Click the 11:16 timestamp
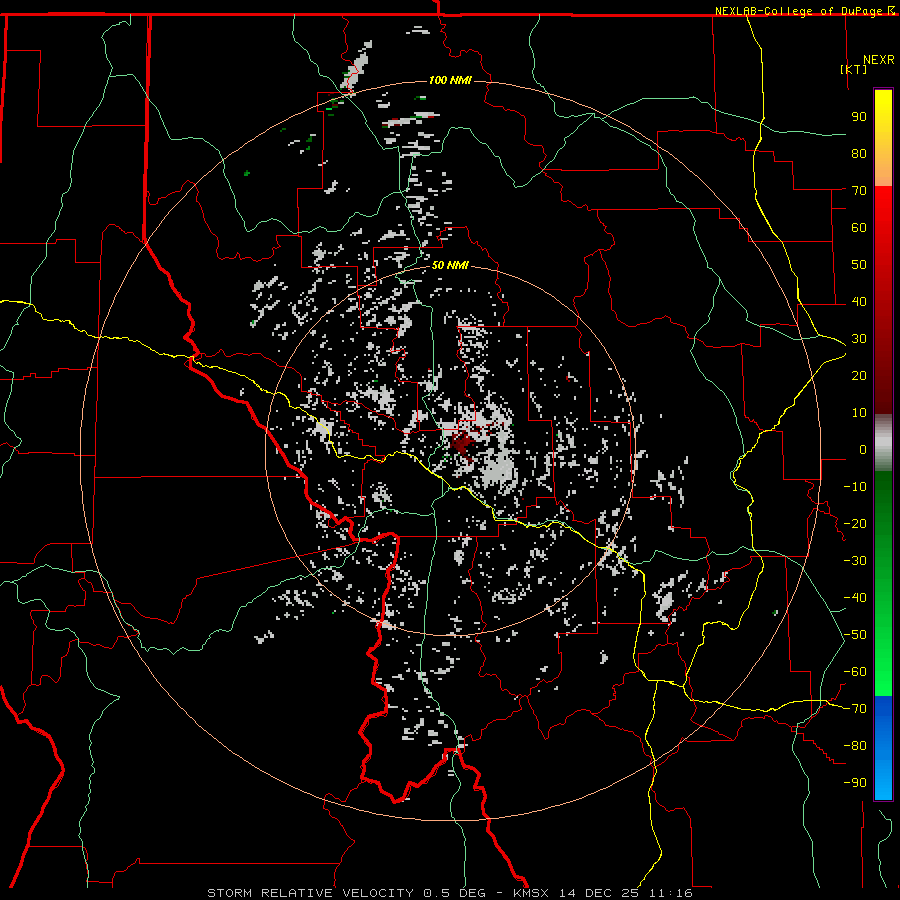The image size is (900, 900). [672, 893]
